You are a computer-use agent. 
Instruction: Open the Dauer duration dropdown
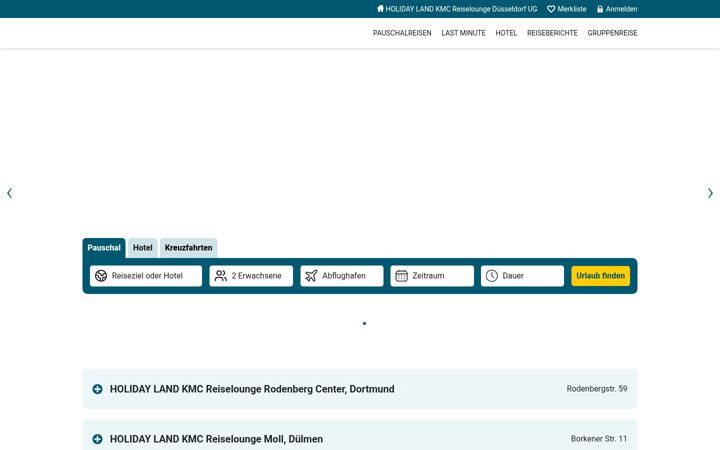(523, 276)
